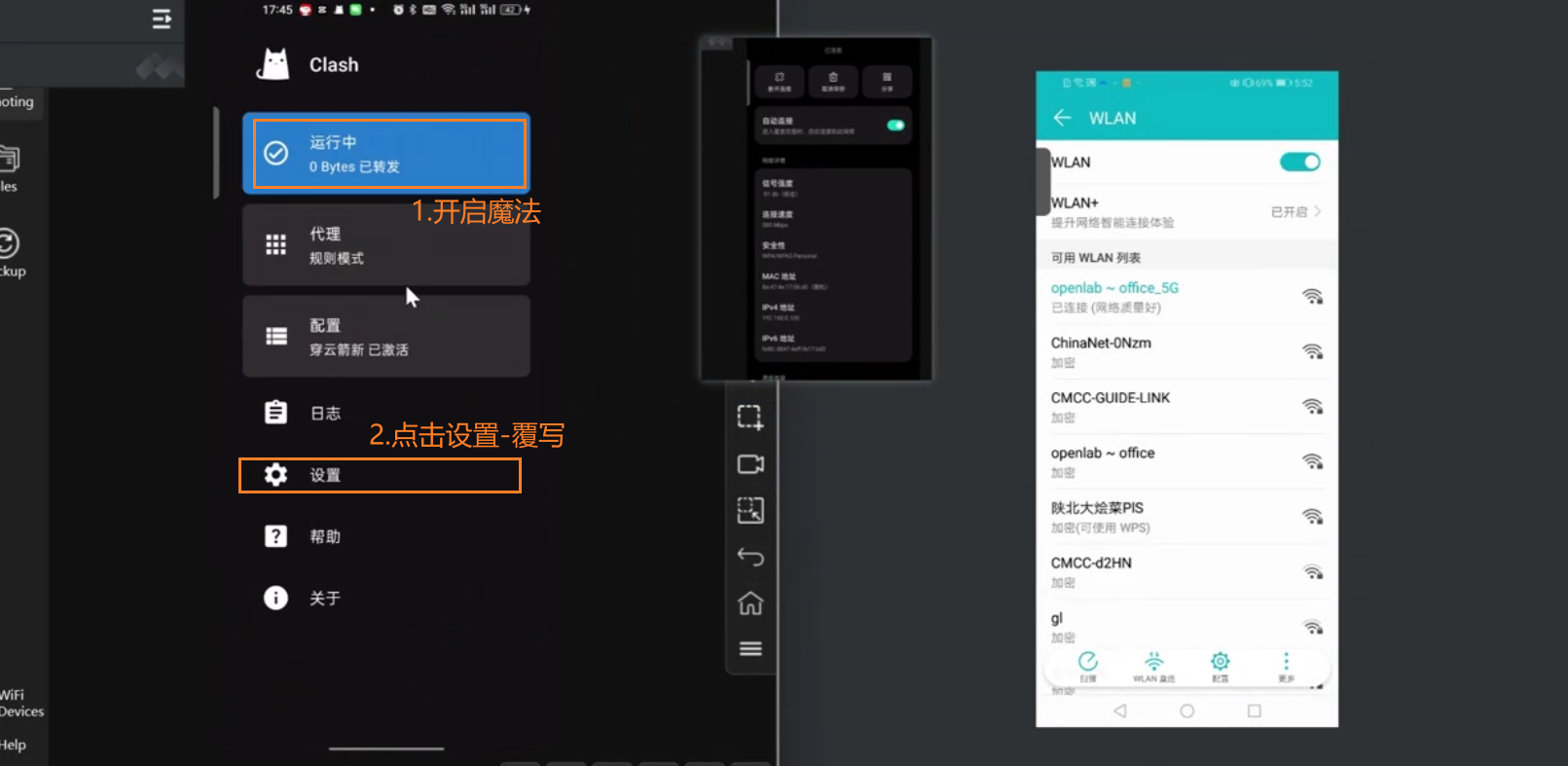Click the delete network trash button in the small phone window
The width and height of the screenshot is (1568, 766).
[833, 81]
